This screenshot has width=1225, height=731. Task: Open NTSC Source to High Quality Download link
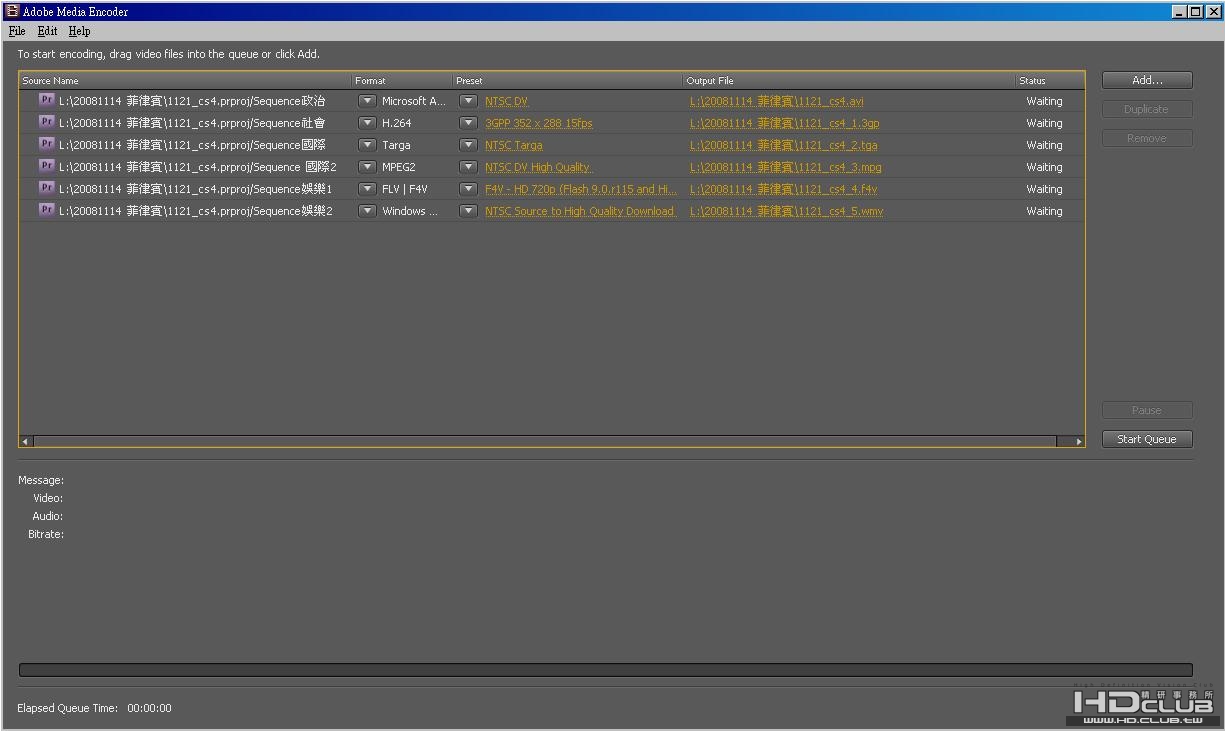point(580,211)
